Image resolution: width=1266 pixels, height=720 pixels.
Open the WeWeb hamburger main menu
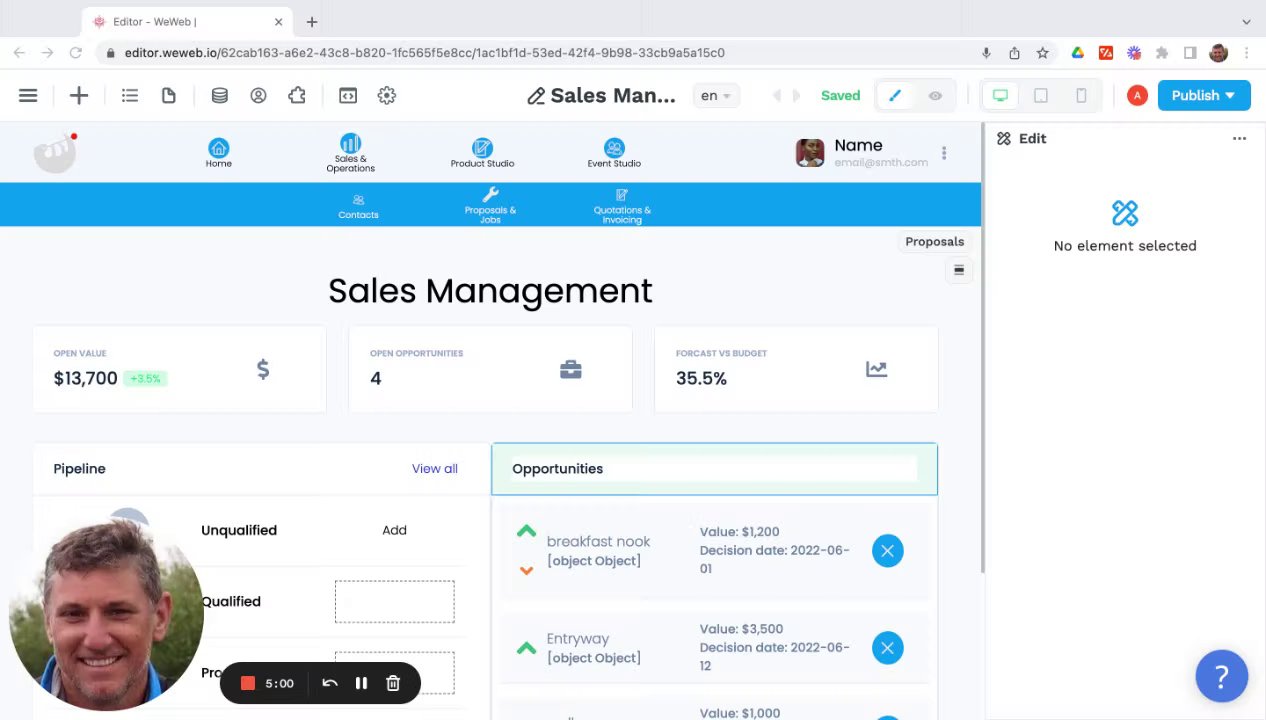pyautogui.click(x=28, y=96)
